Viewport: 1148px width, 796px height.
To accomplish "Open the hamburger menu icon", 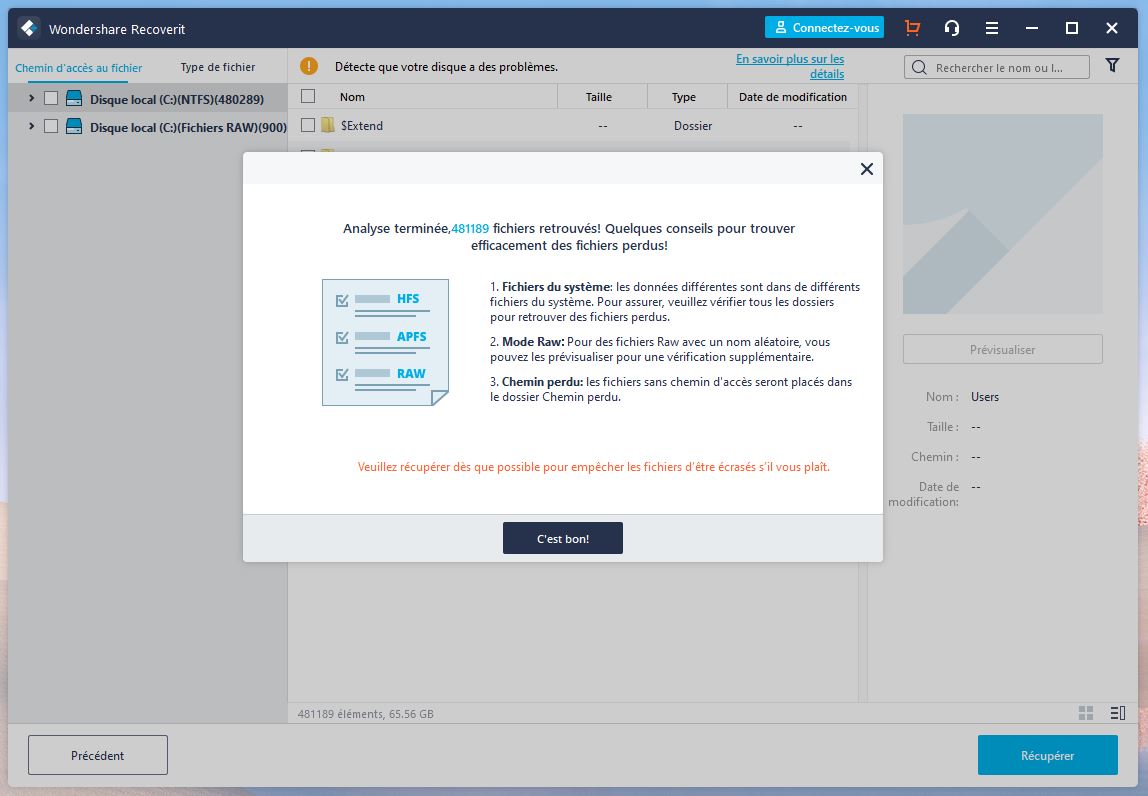I will click(991, 28).
